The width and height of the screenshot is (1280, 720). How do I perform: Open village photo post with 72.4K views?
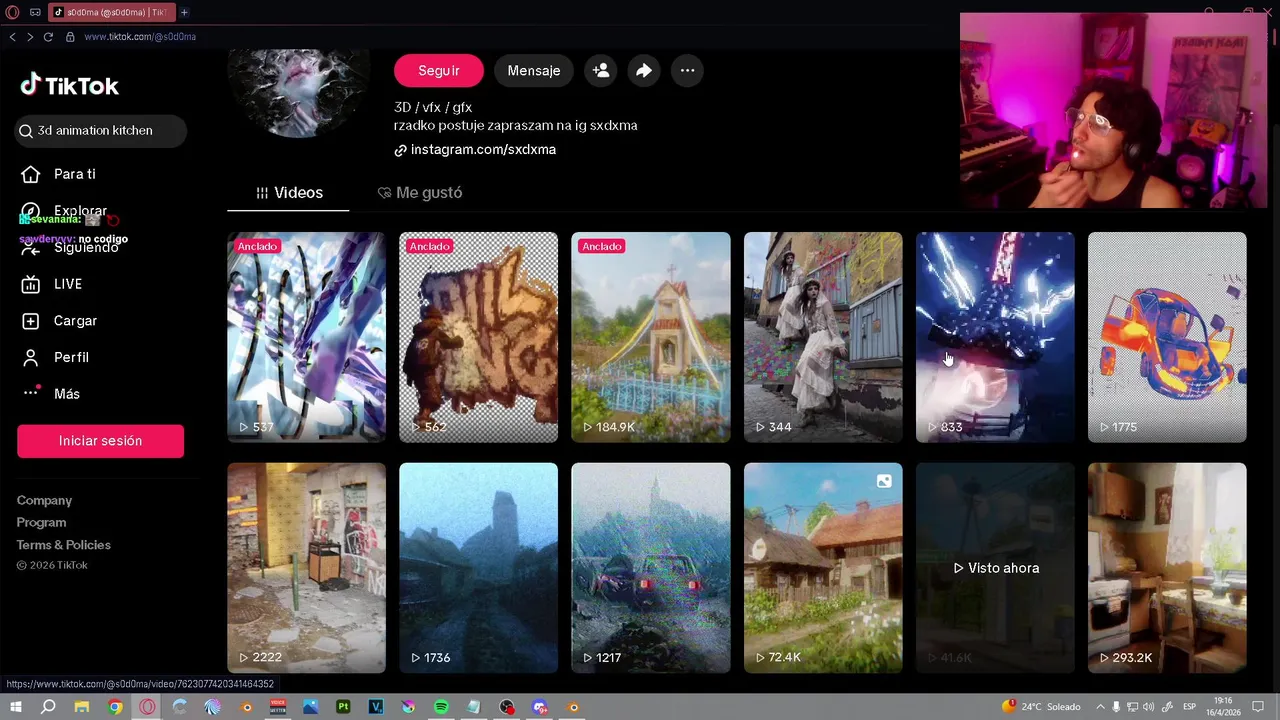[823, 567]
